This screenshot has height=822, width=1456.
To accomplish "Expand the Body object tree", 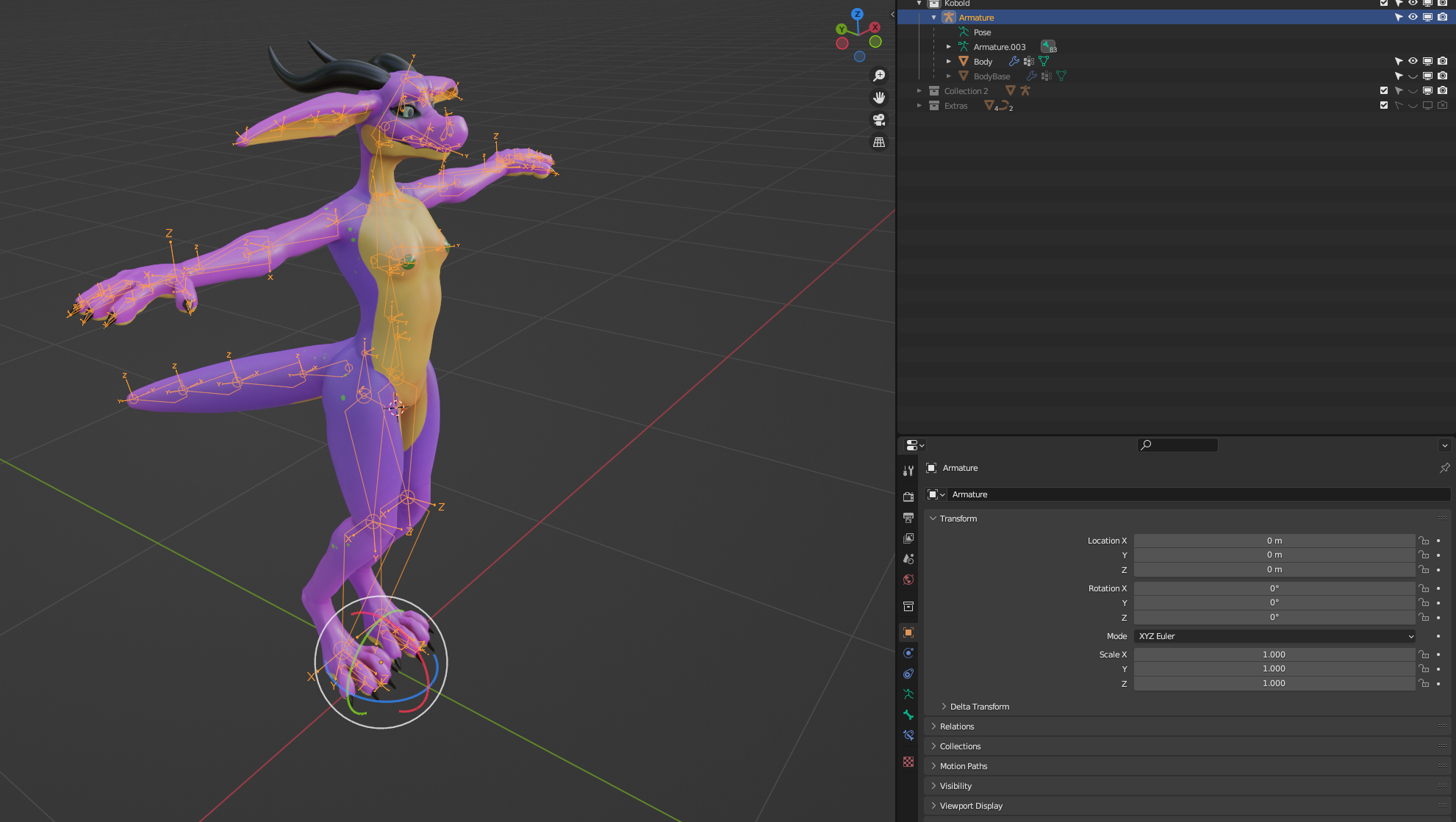I will click(x=949, y=62).
